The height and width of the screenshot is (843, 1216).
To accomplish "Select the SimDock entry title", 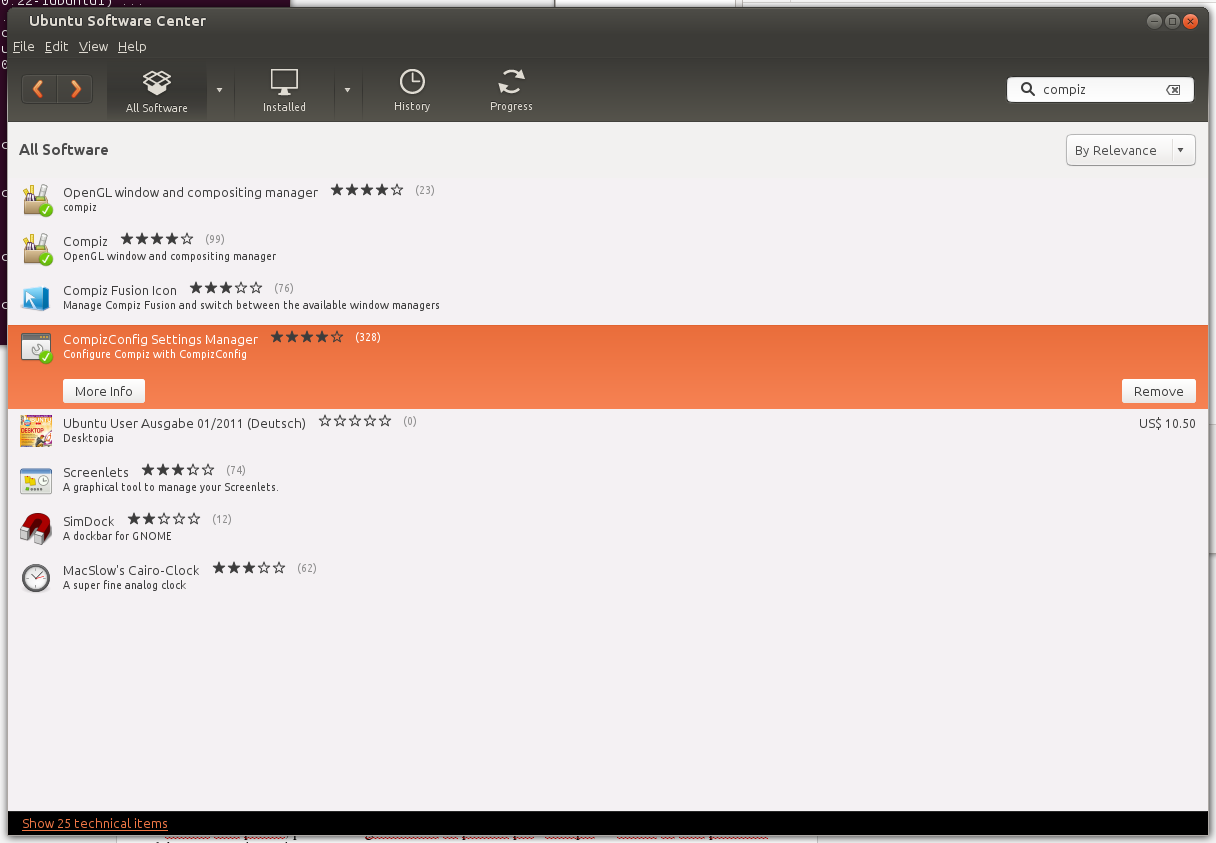I will (88, 521).
